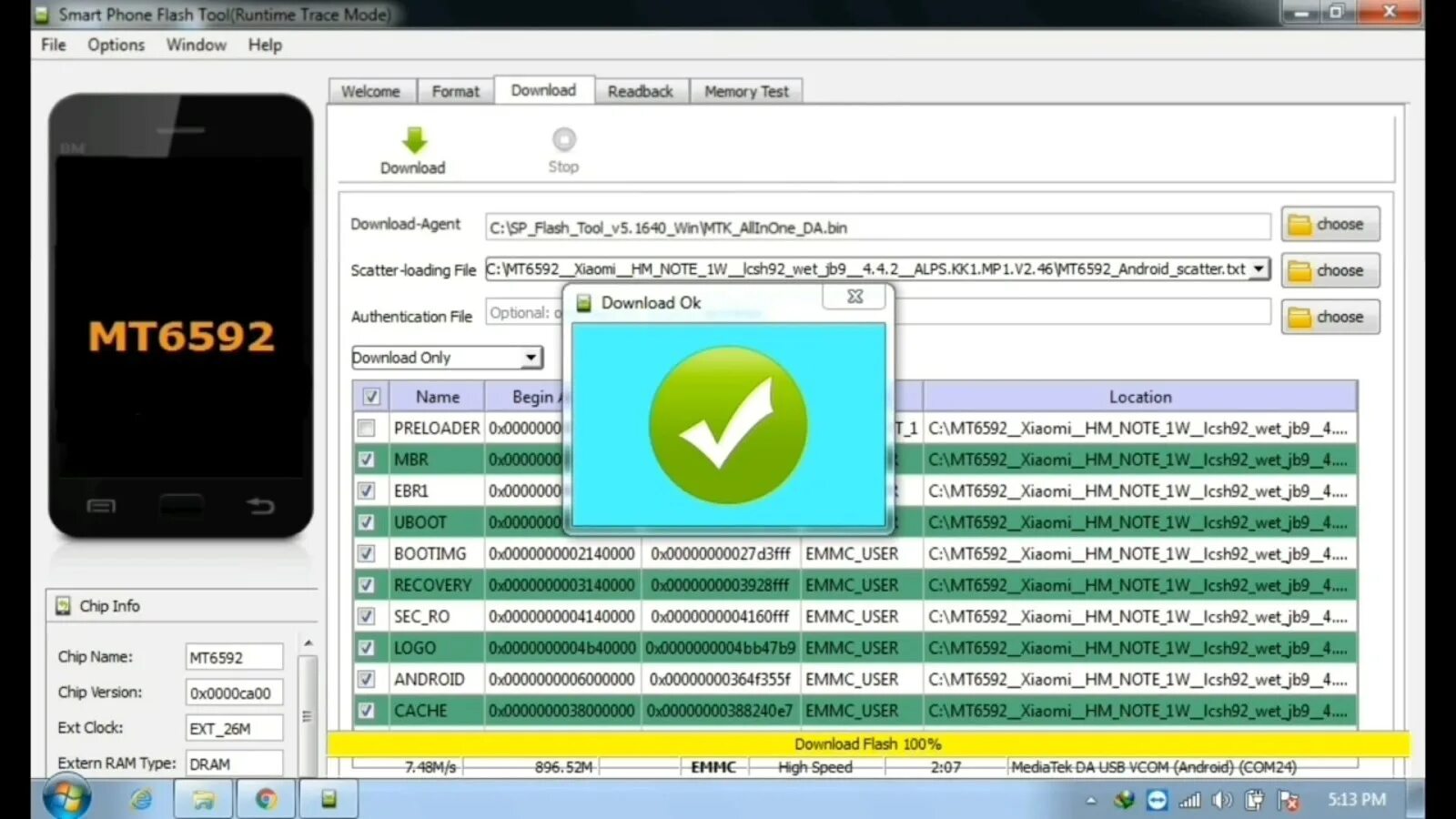1456x819 pixels.
Task: Click the Stop circle icon
Action: click(x=564, y=139)
